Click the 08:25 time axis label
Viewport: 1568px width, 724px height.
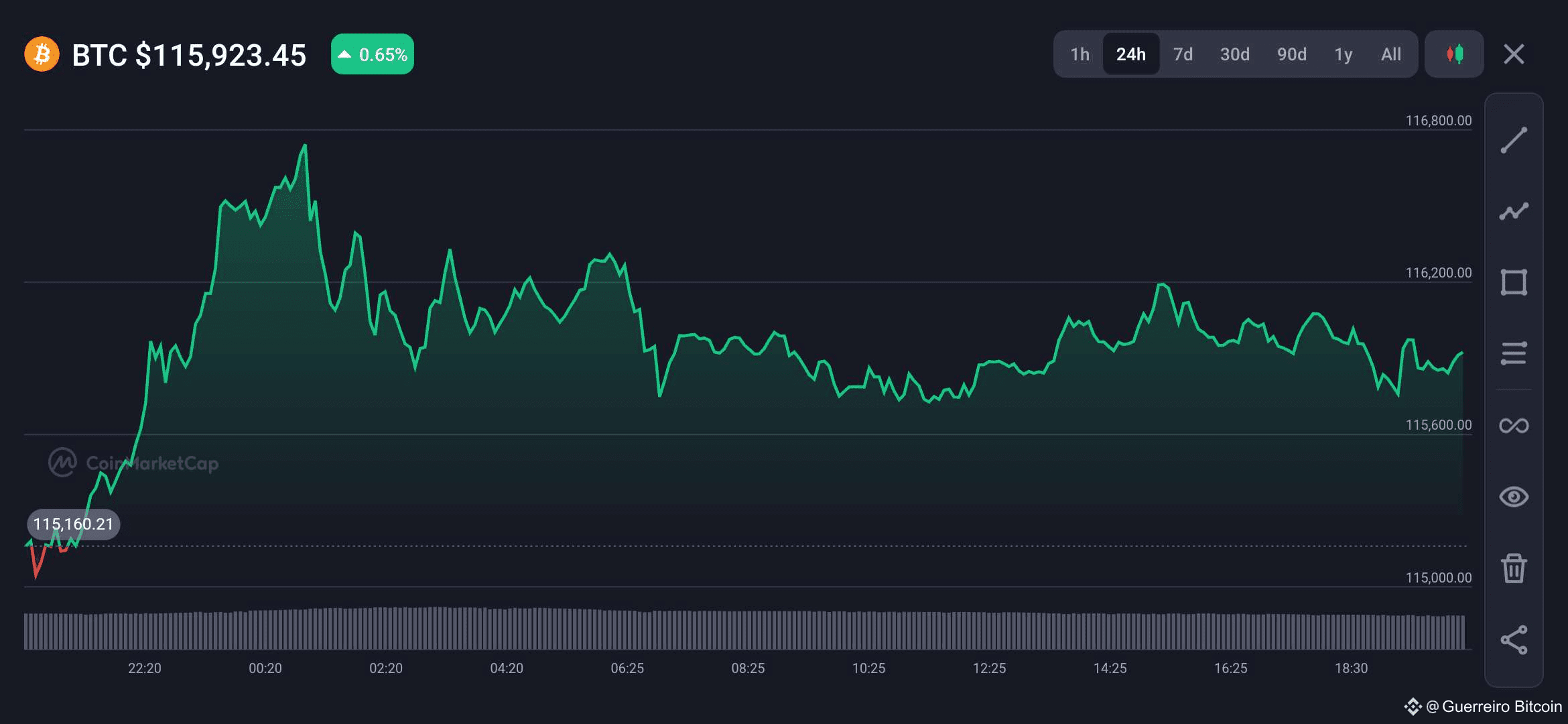pos(748,668)
